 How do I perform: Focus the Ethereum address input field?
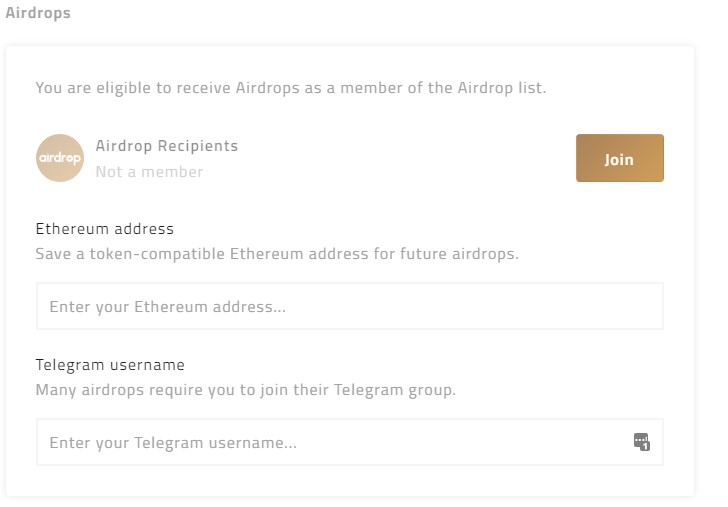tap(349, 307)
